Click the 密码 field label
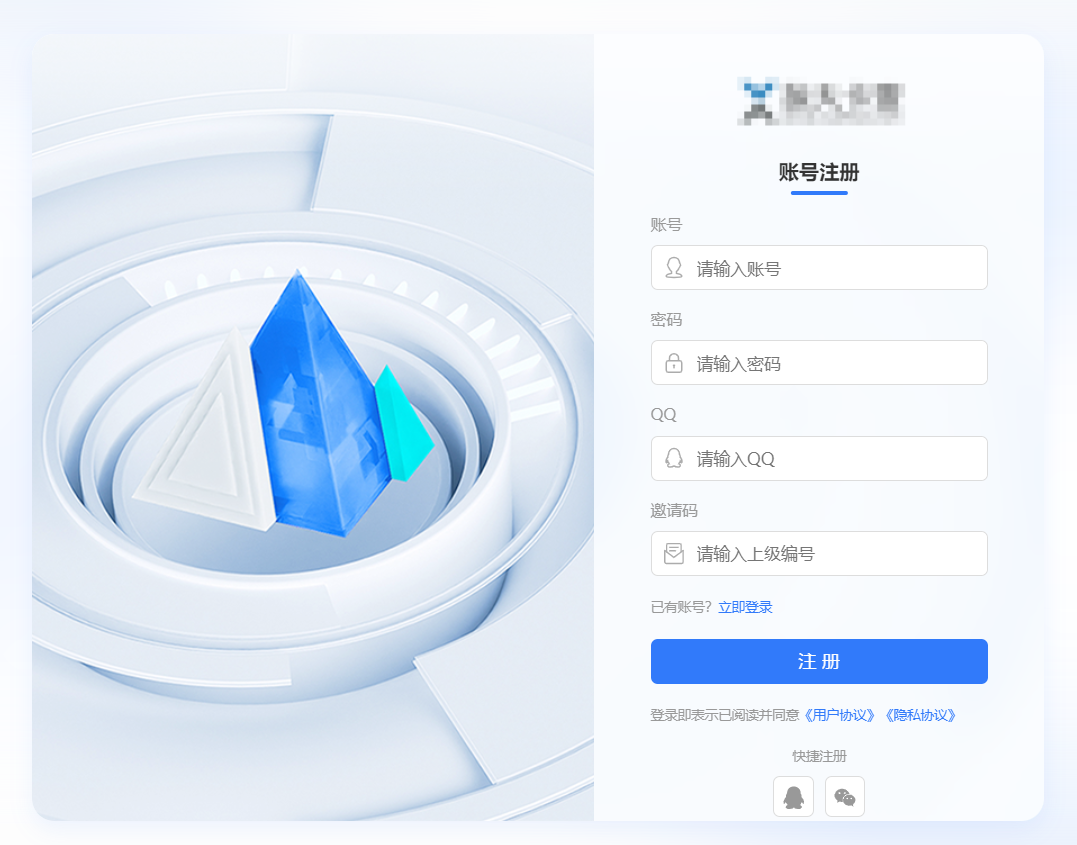1077x845 pixels. click(666, 319)
